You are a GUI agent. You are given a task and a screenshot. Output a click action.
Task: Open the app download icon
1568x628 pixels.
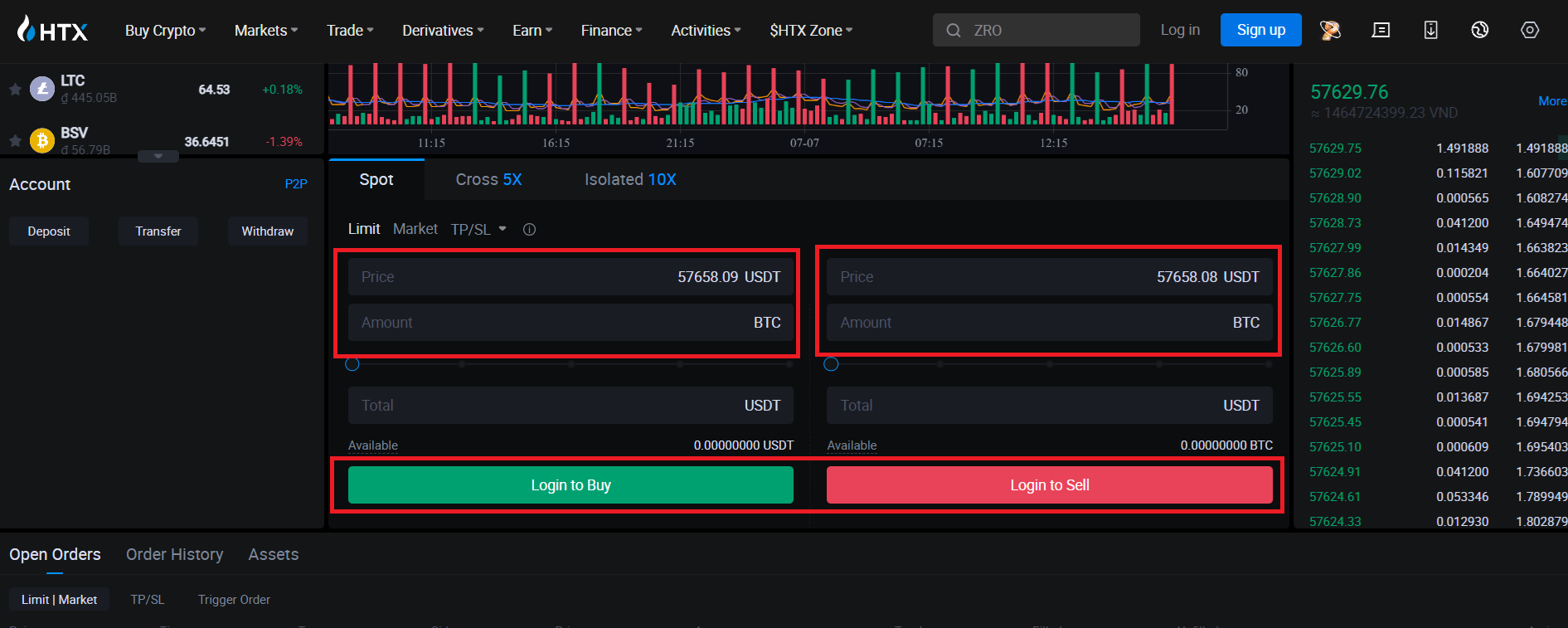pos(1430,30)
